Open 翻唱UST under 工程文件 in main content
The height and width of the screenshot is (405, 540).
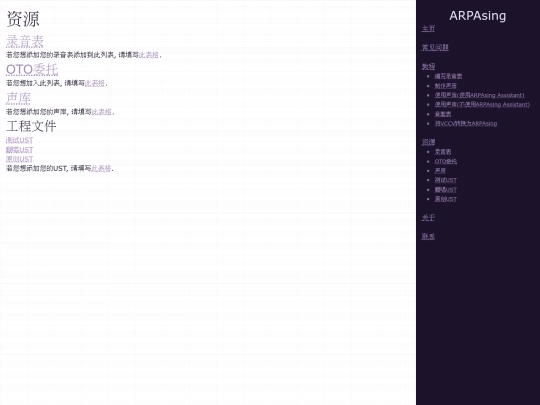(19, 150)
